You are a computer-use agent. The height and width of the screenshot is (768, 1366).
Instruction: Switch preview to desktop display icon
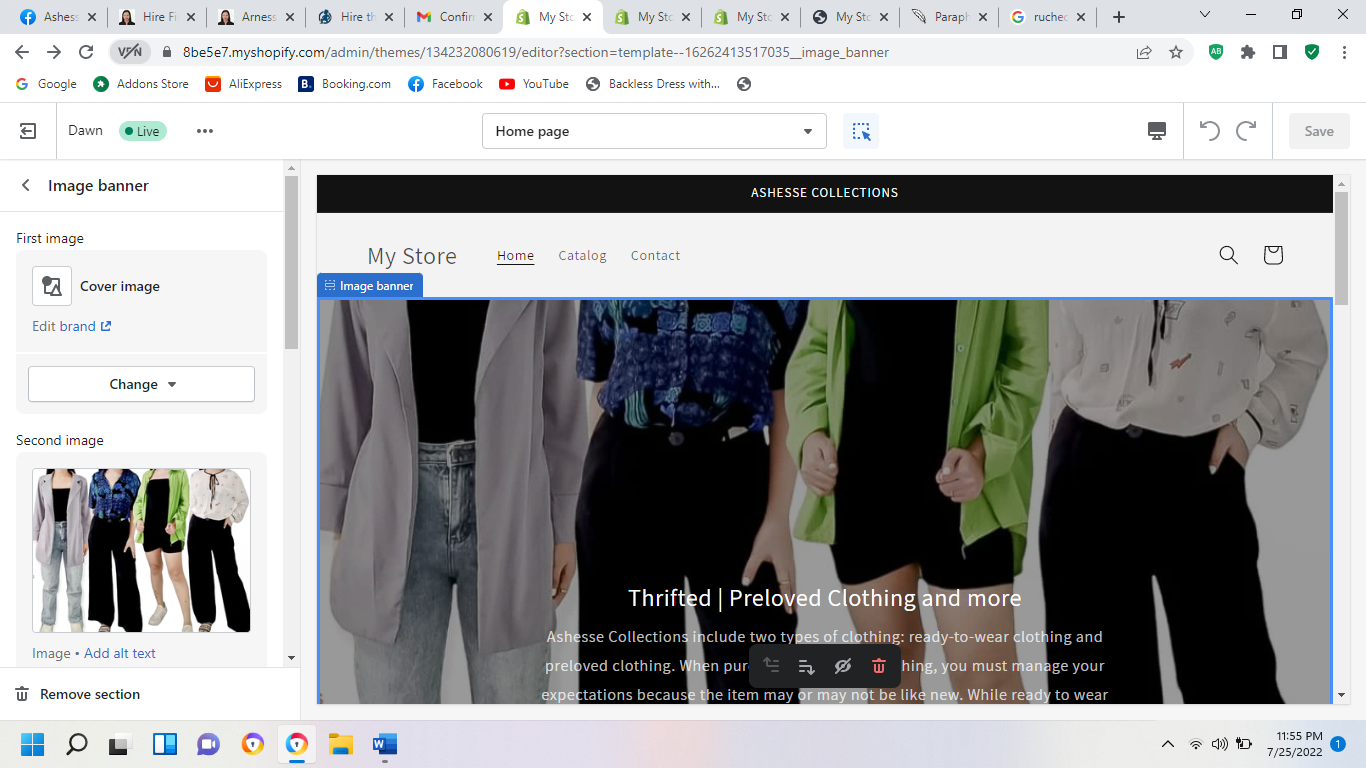(1157, 131)
